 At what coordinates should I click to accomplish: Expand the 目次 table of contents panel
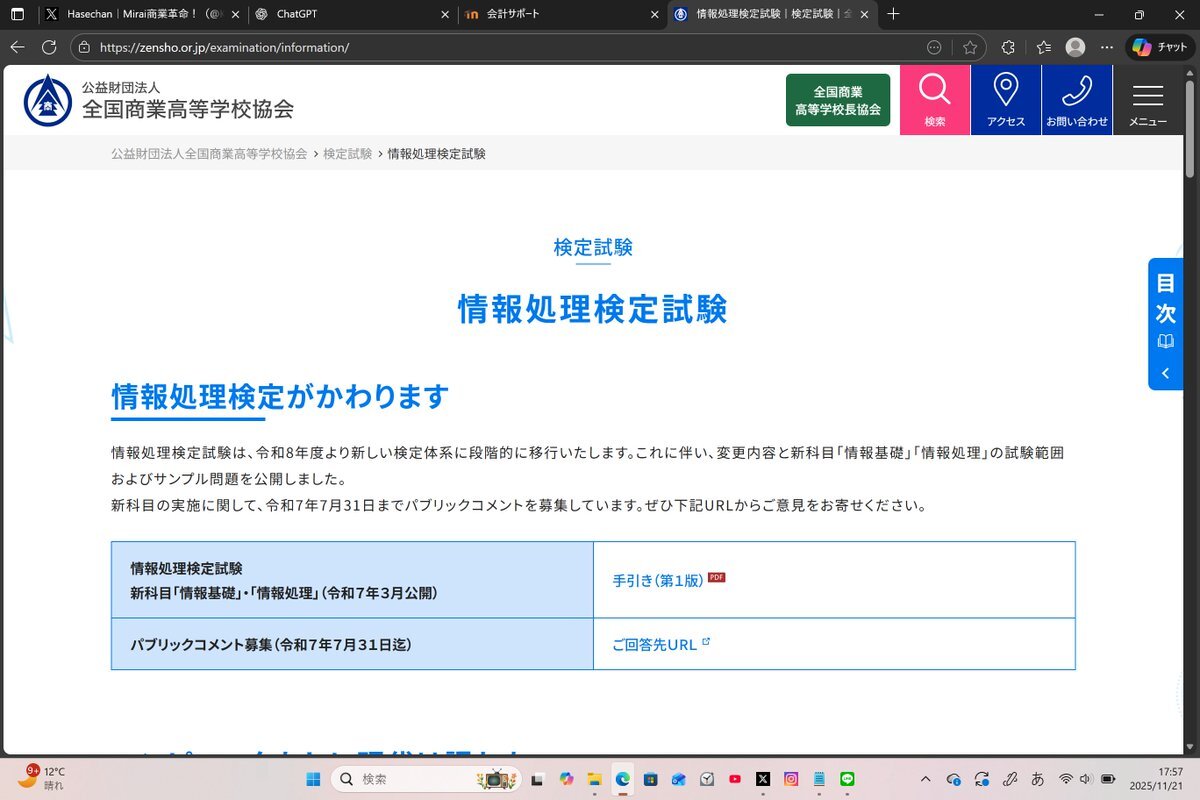pyautogui.click(x=1165, y=323)
